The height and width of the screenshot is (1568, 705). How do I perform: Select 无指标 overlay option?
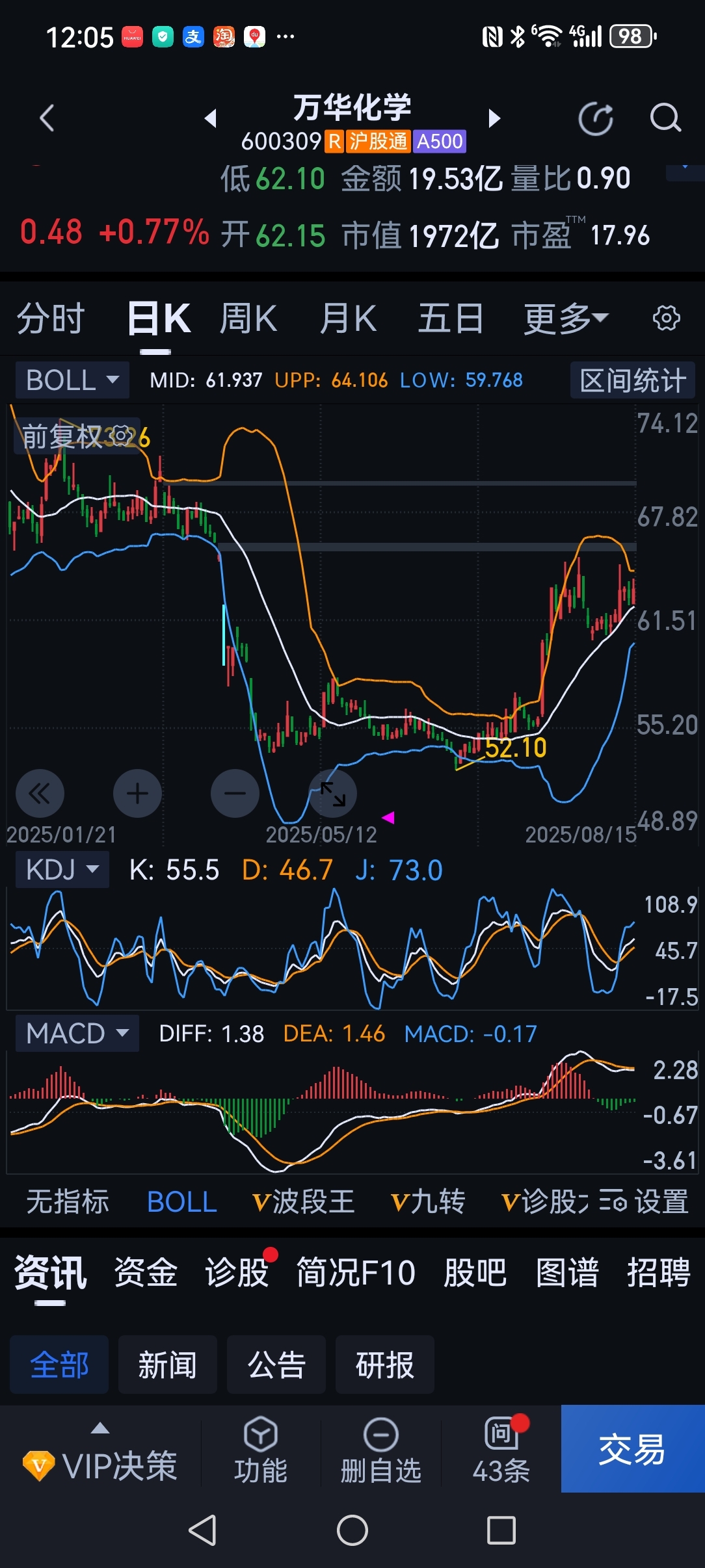click(x=68, y=1201)
